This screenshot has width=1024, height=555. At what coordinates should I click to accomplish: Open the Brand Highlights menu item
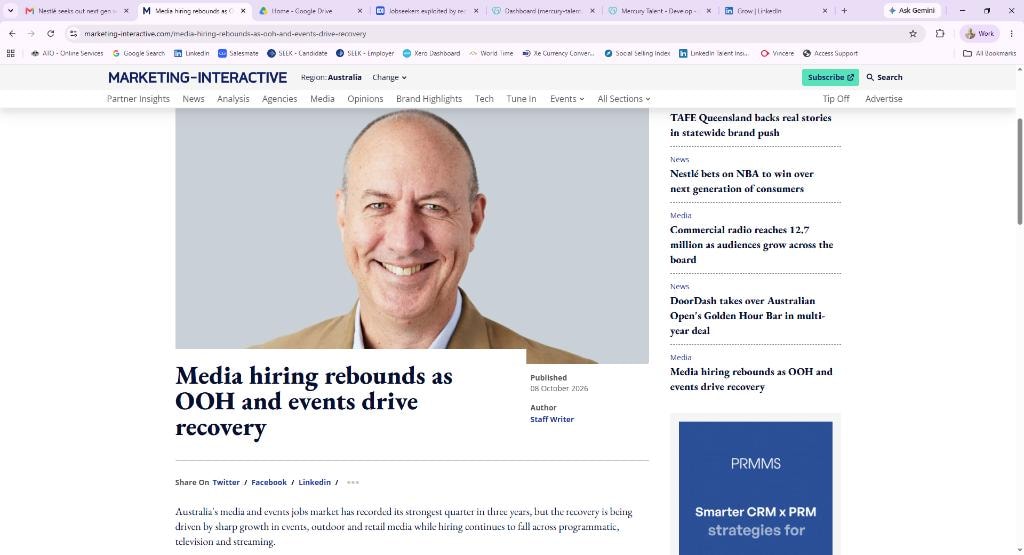tap(429, 99)
